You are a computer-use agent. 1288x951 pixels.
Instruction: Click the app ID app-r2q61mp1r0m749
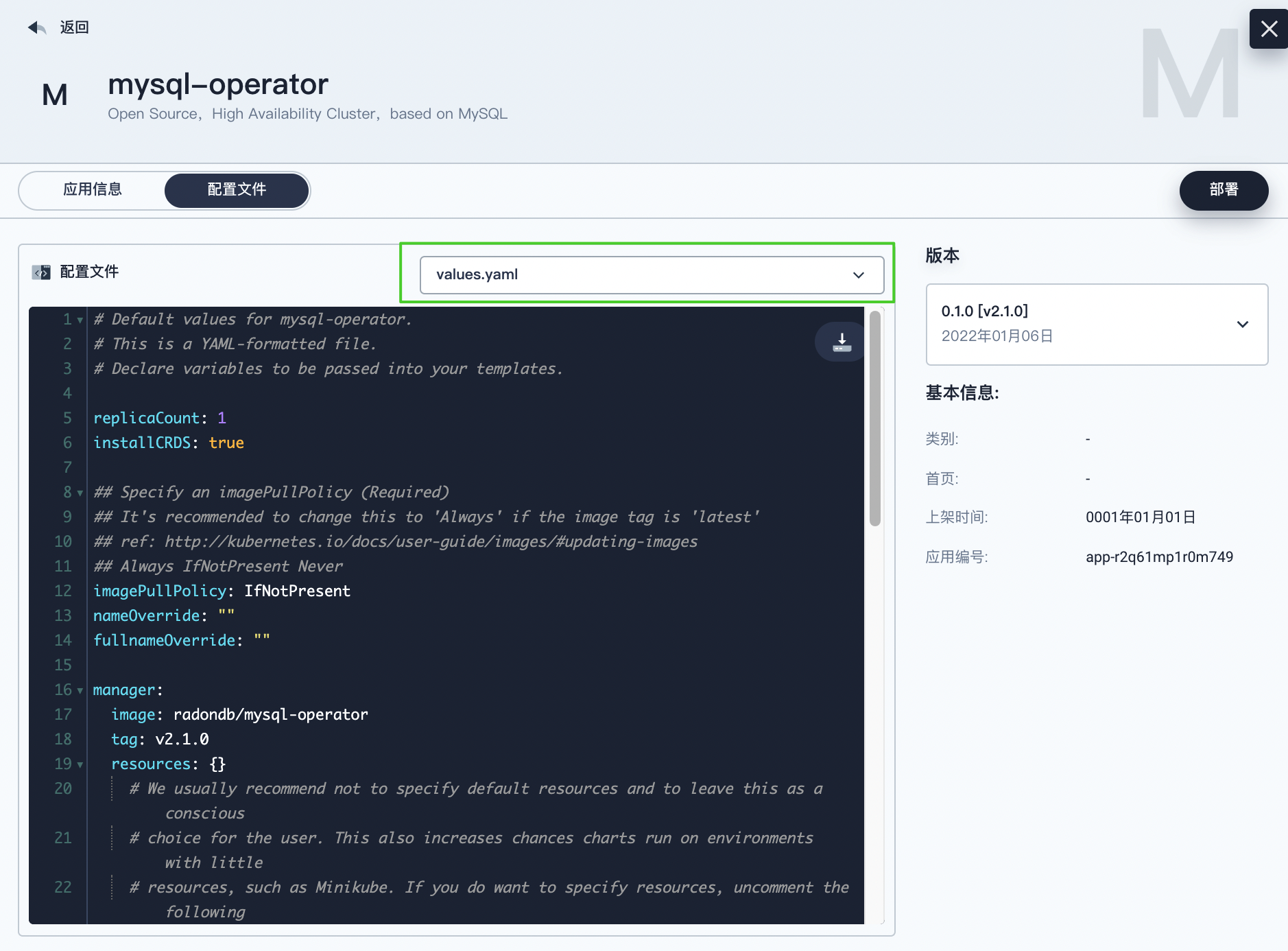point(1159,556)
